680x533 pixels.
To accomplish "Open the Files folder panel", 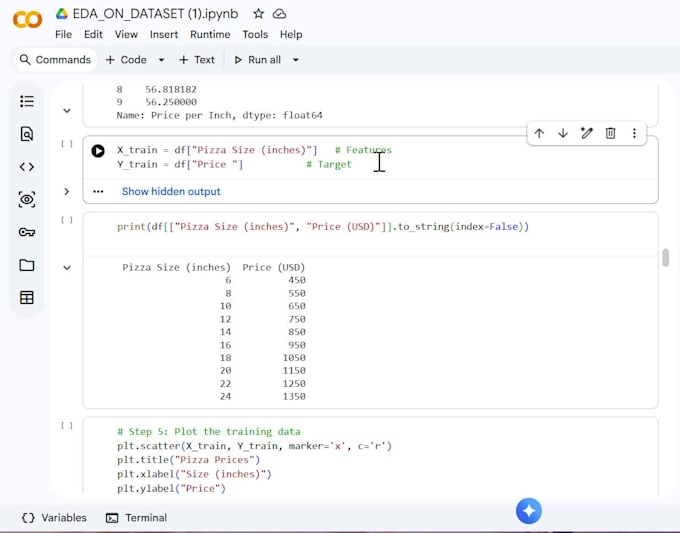I will pos(27,265).
